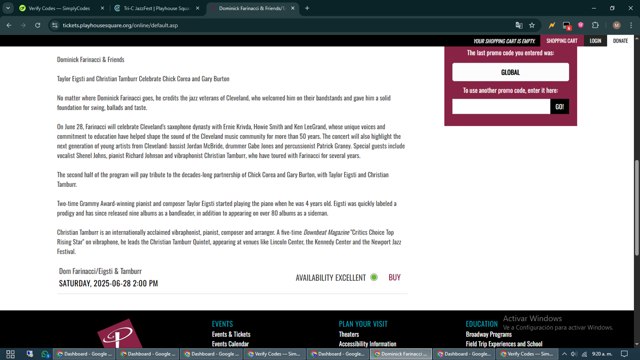Click the EVENTS footer heading
640x360 pixels.
pos(222,324)
